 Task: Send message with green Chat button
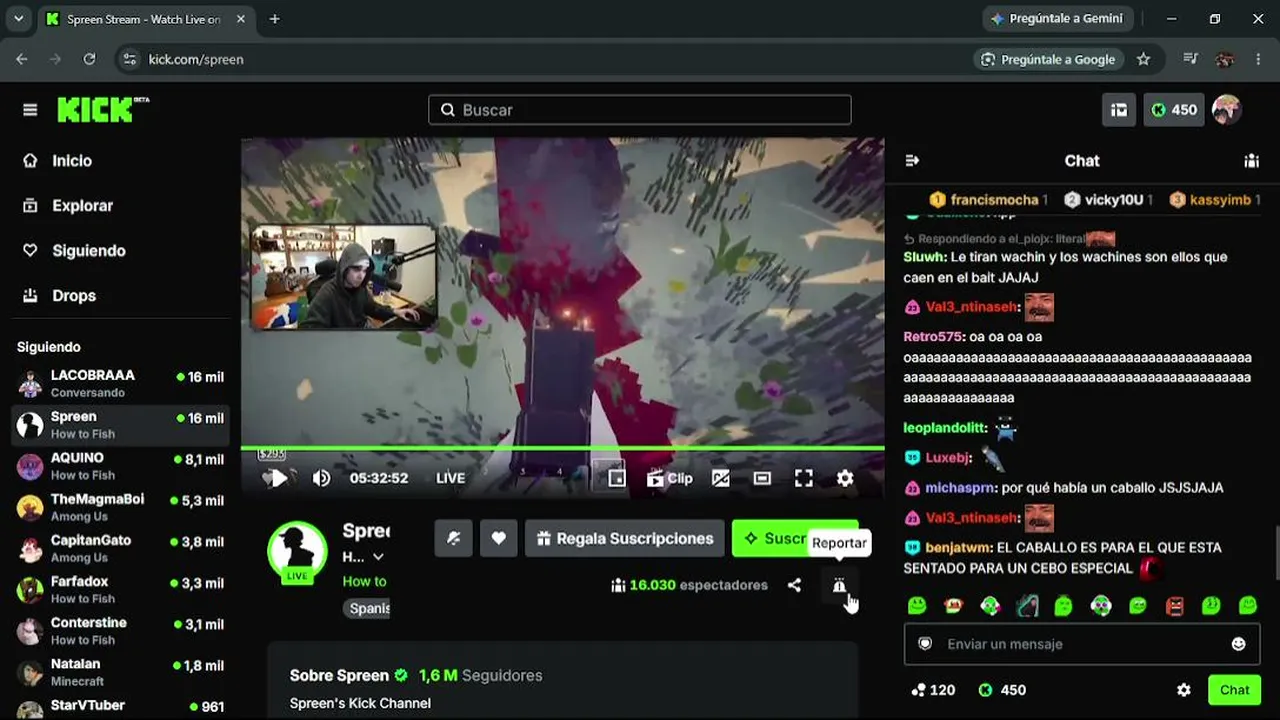click(x=1234, y=690)
